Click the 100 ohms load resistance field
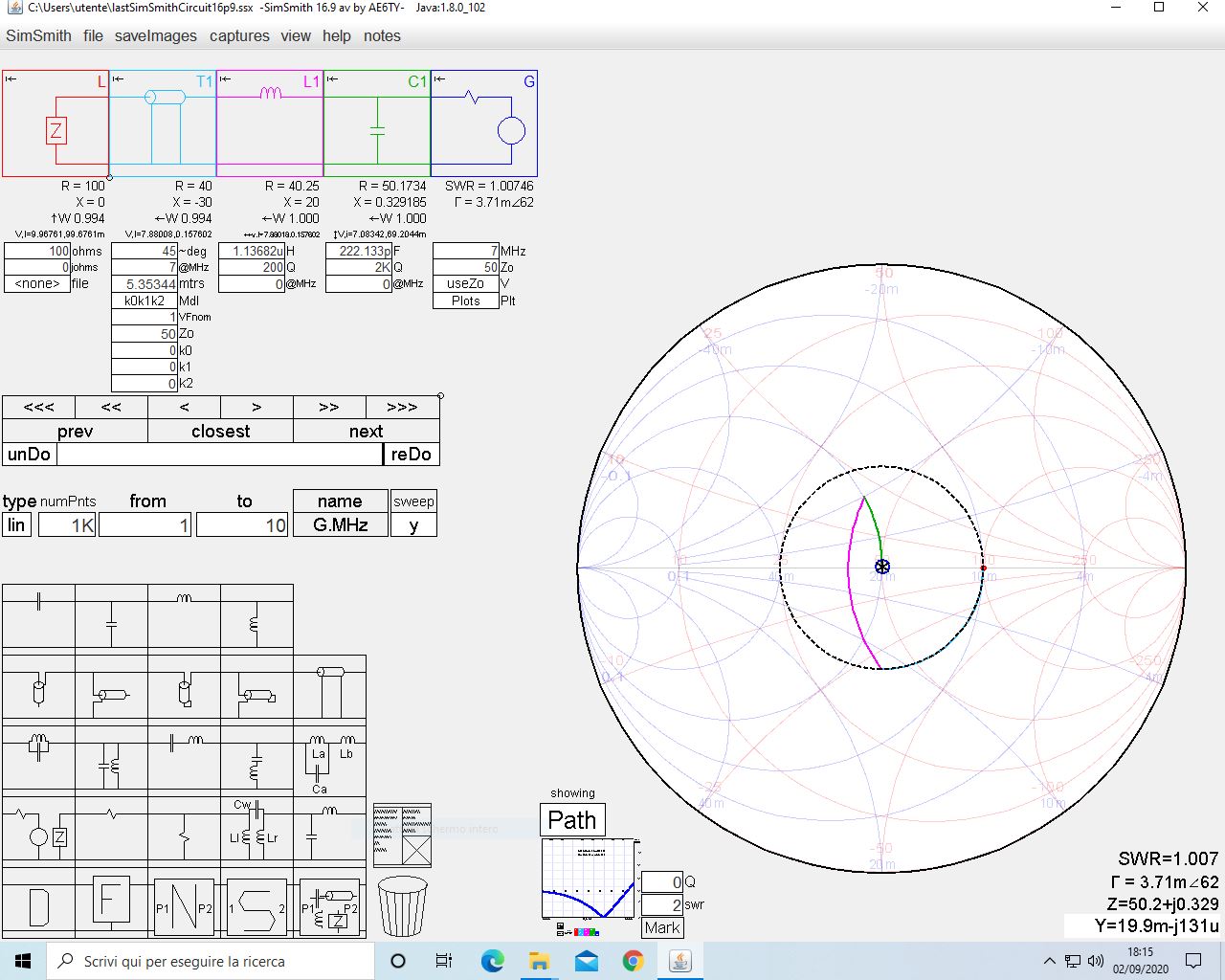 [x=37, y=251]
